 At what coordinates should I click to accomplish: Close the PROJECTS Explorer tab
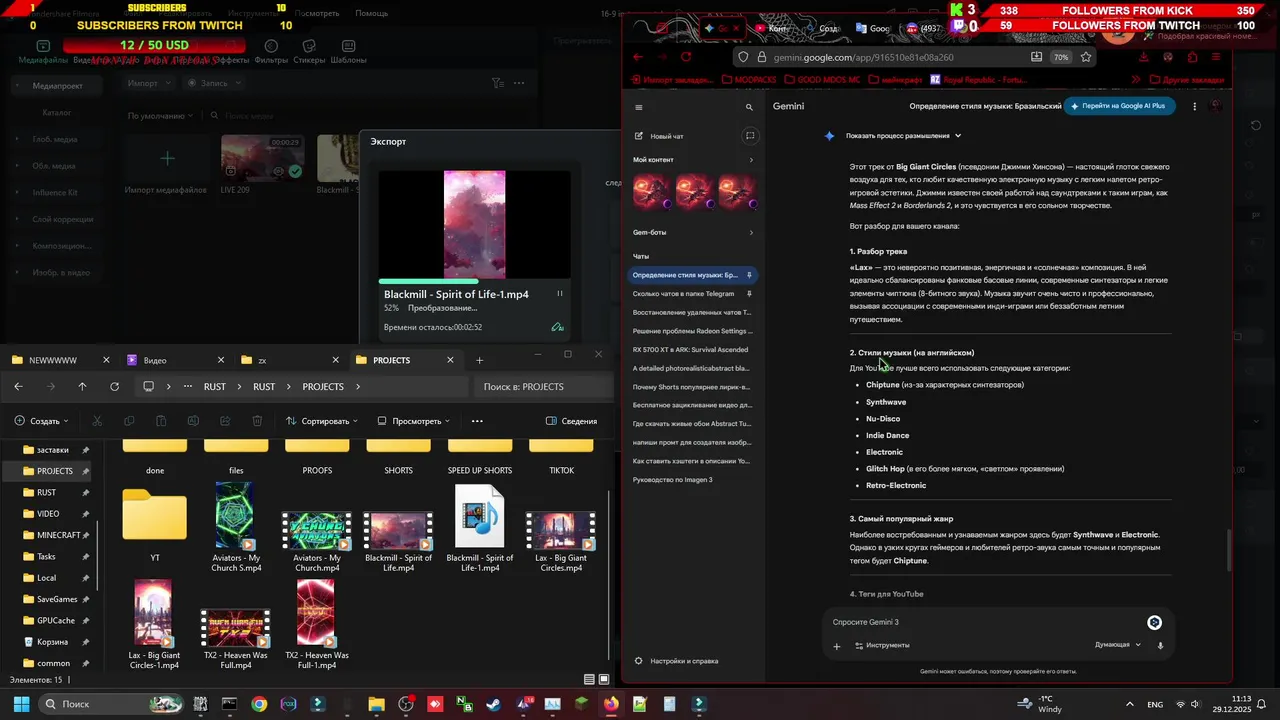point(450,360)
